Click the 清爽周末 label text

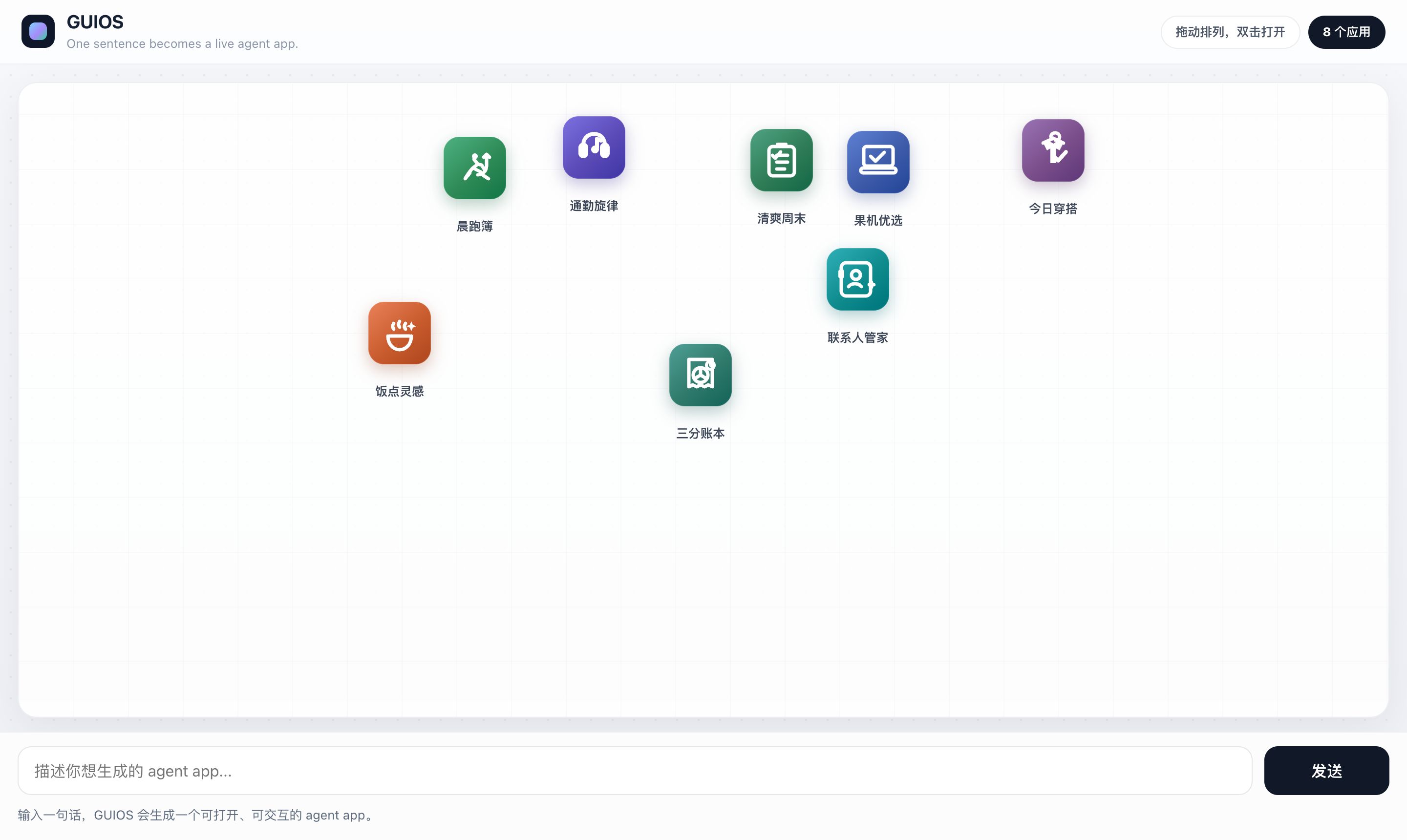[781, 218]
